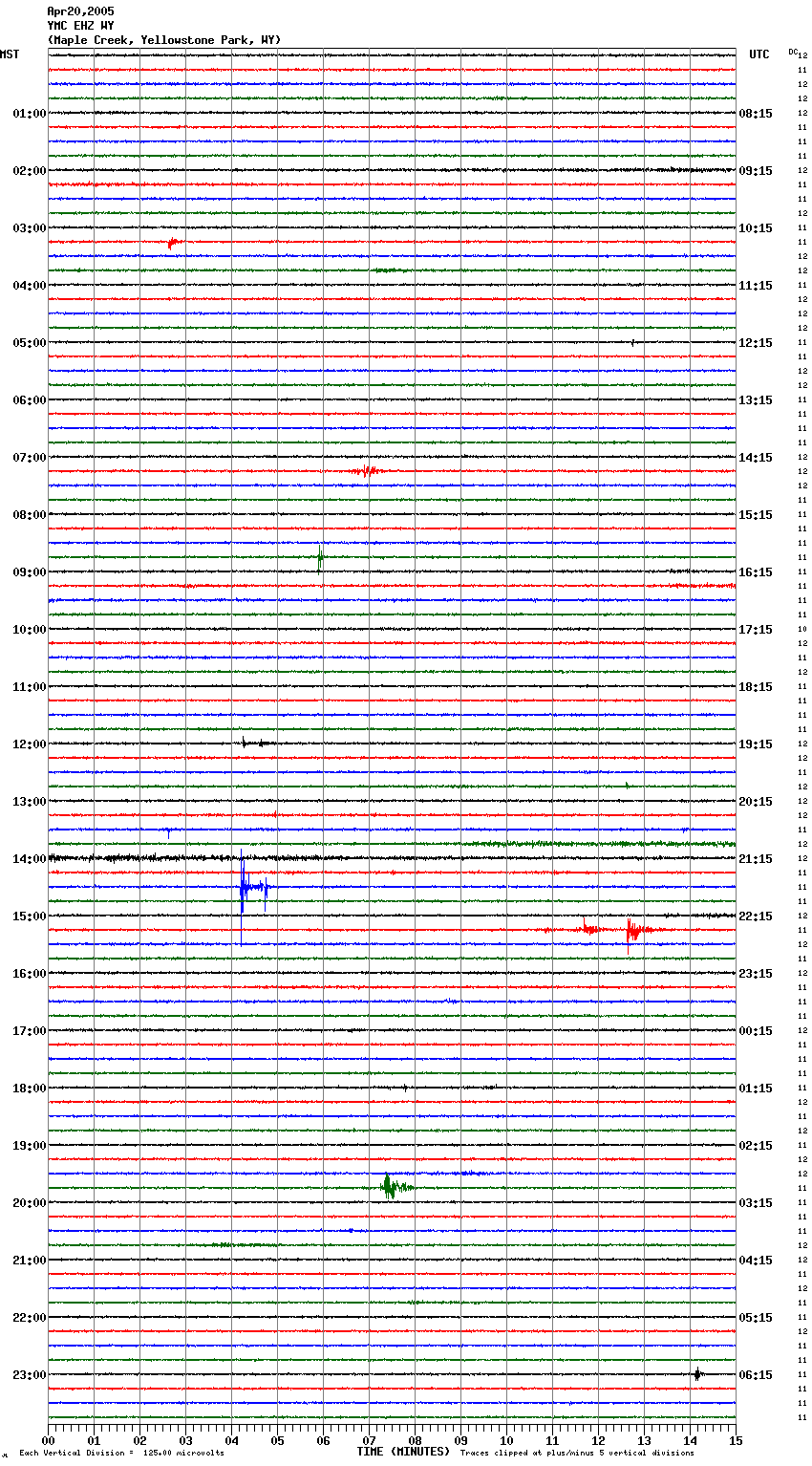
Task: Select the bottom axis minute tick 01
Action: point(94,1441)
